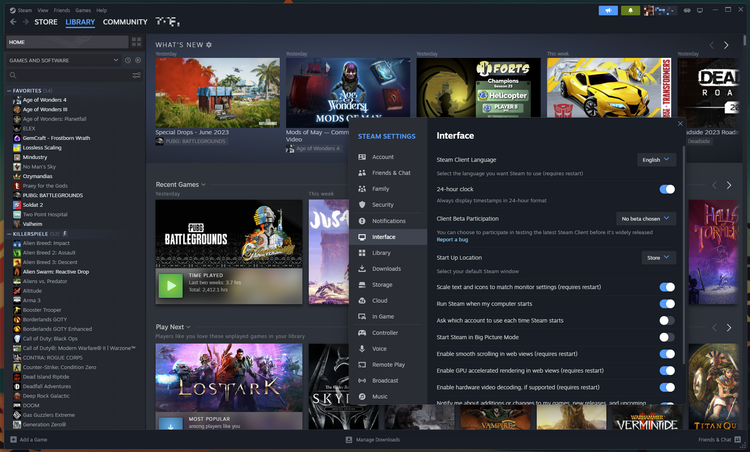Screen dimensions: 750x452
Task: Open Start Up Location dropdown
Action: pos(659,258)
